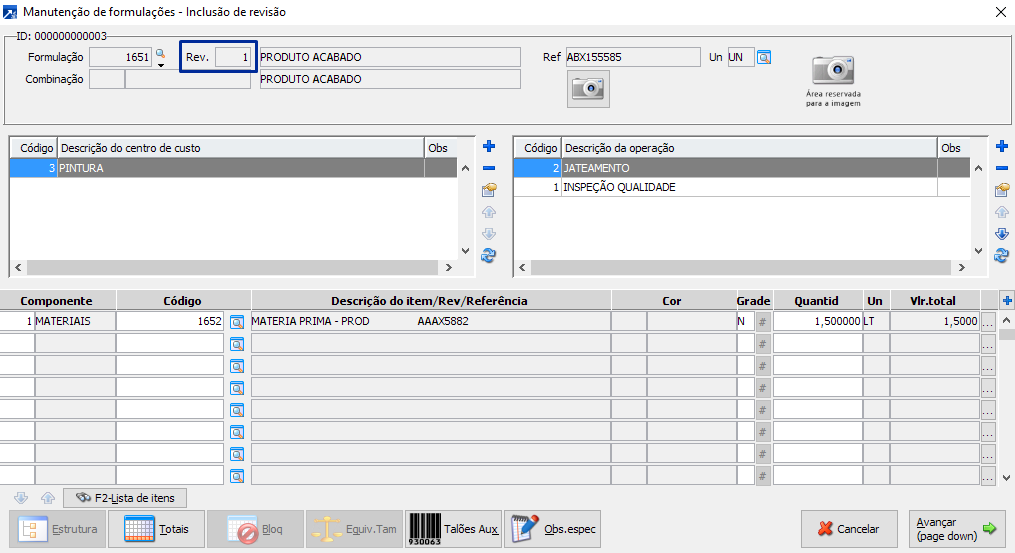Click the grade # button in MATERIAIS row
The height and width of the screenshot is (553, 1015).
[763, 322]
